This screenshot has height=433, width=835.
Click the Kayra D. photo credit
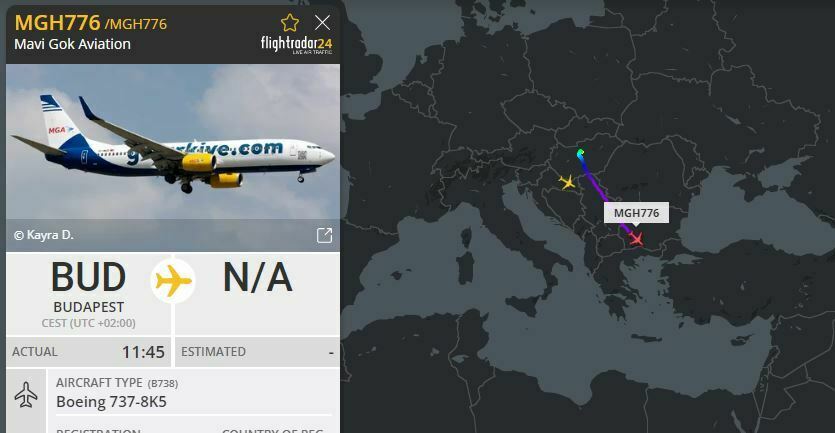tap(44, 235)
